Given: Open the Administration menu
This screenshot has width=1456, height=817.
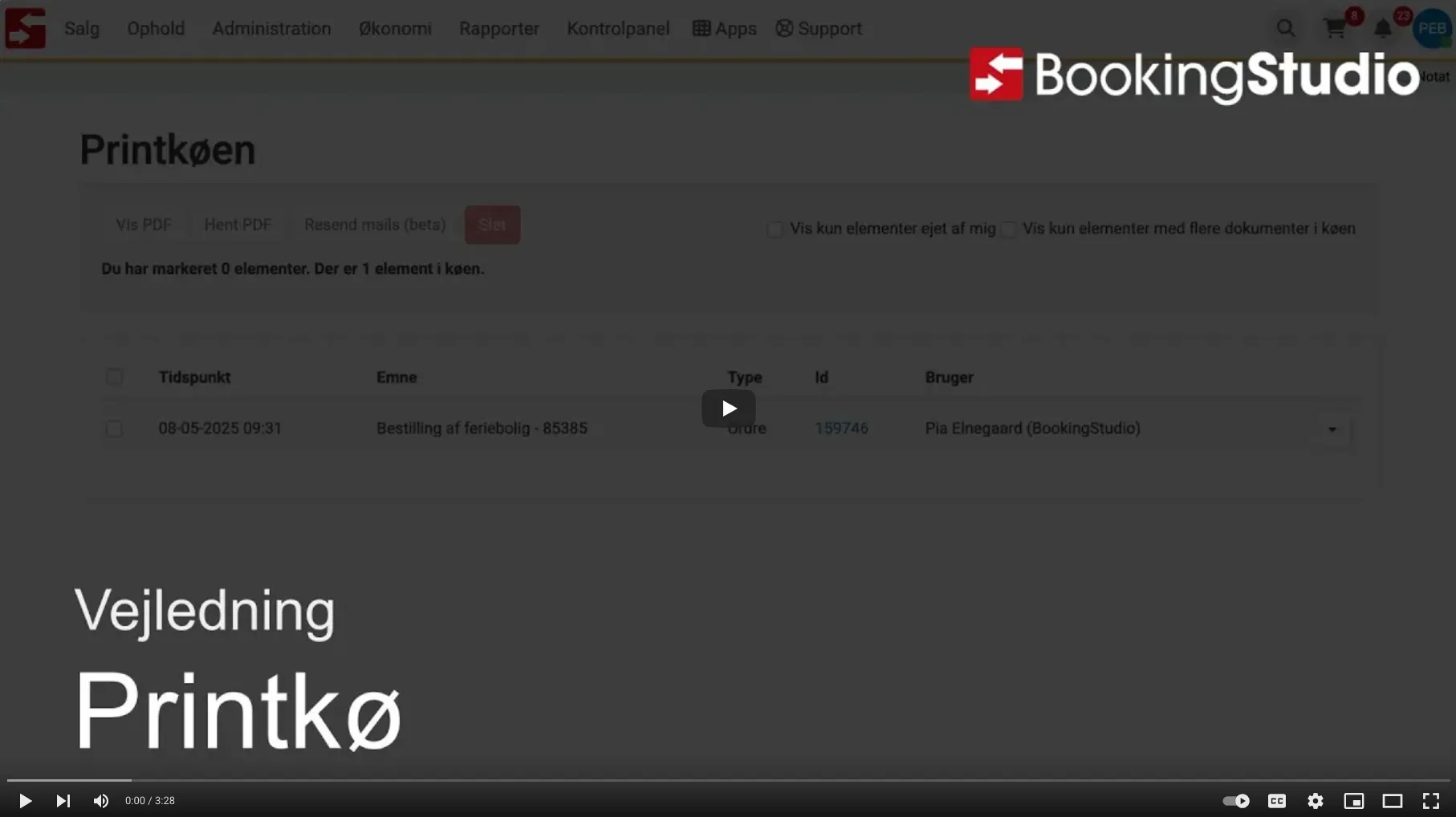Looking at the screenshot, I should 271,29.
